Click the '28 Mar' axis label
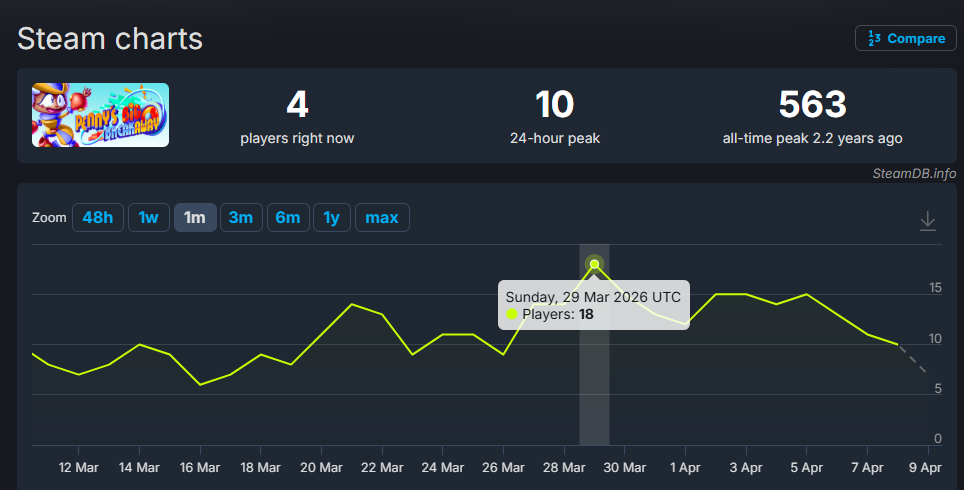The image size is (964, 490). tap(564, 468)
